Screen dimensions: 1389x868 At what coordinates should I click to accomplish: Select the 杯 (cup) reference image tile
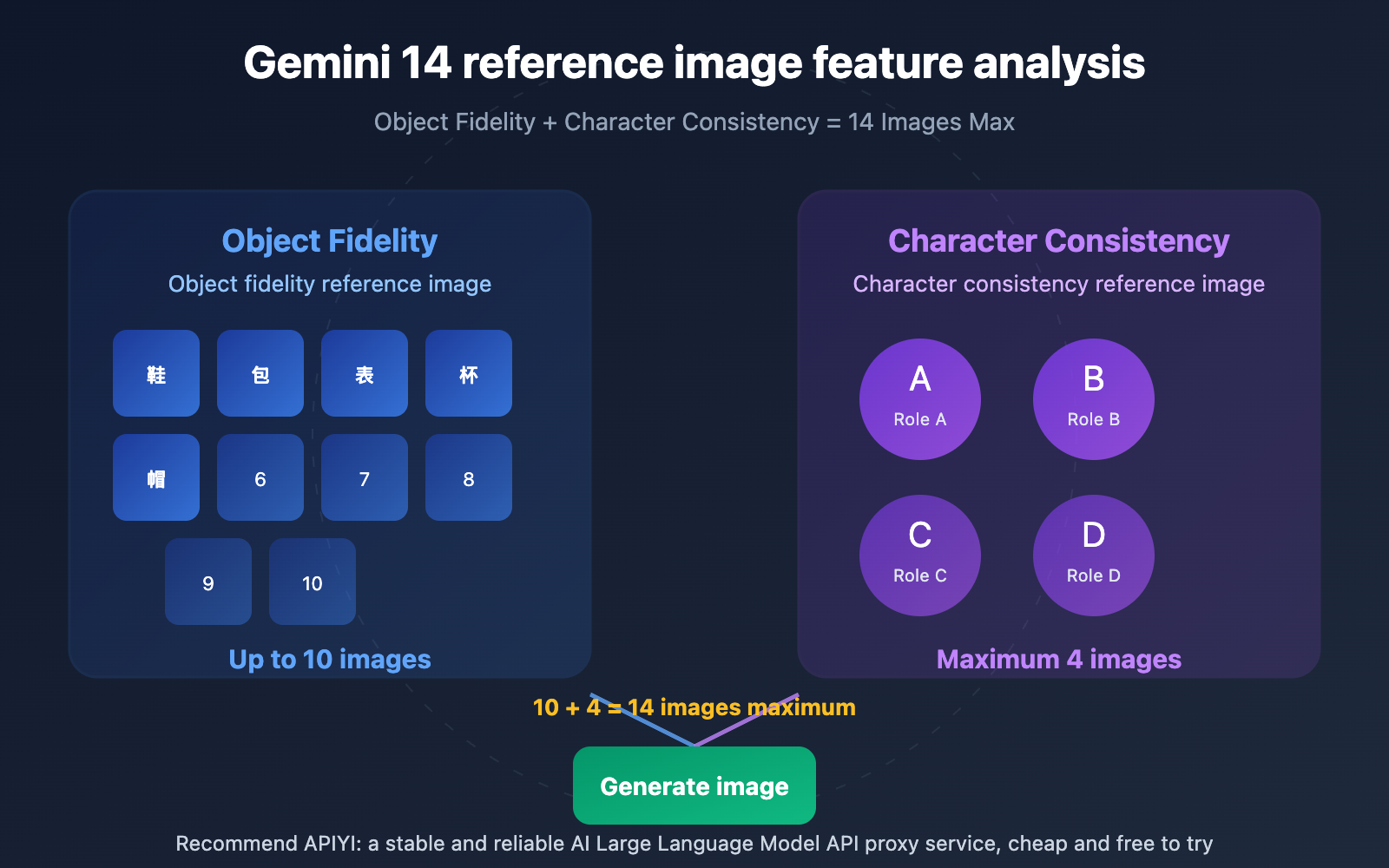click(x=469, y=373)
